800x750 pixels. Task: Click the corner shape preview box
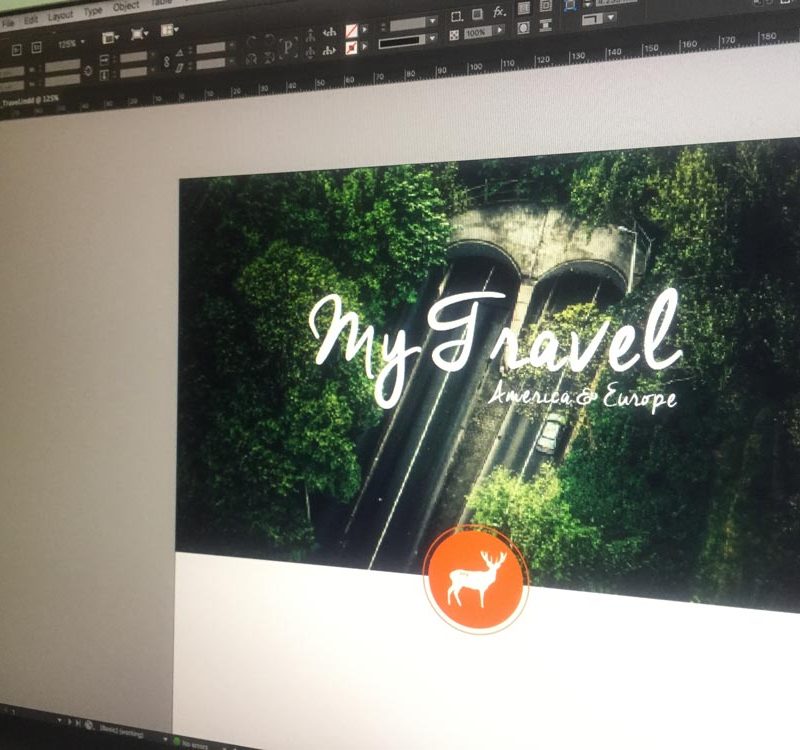pyautogui.click(x=592, y=20)
